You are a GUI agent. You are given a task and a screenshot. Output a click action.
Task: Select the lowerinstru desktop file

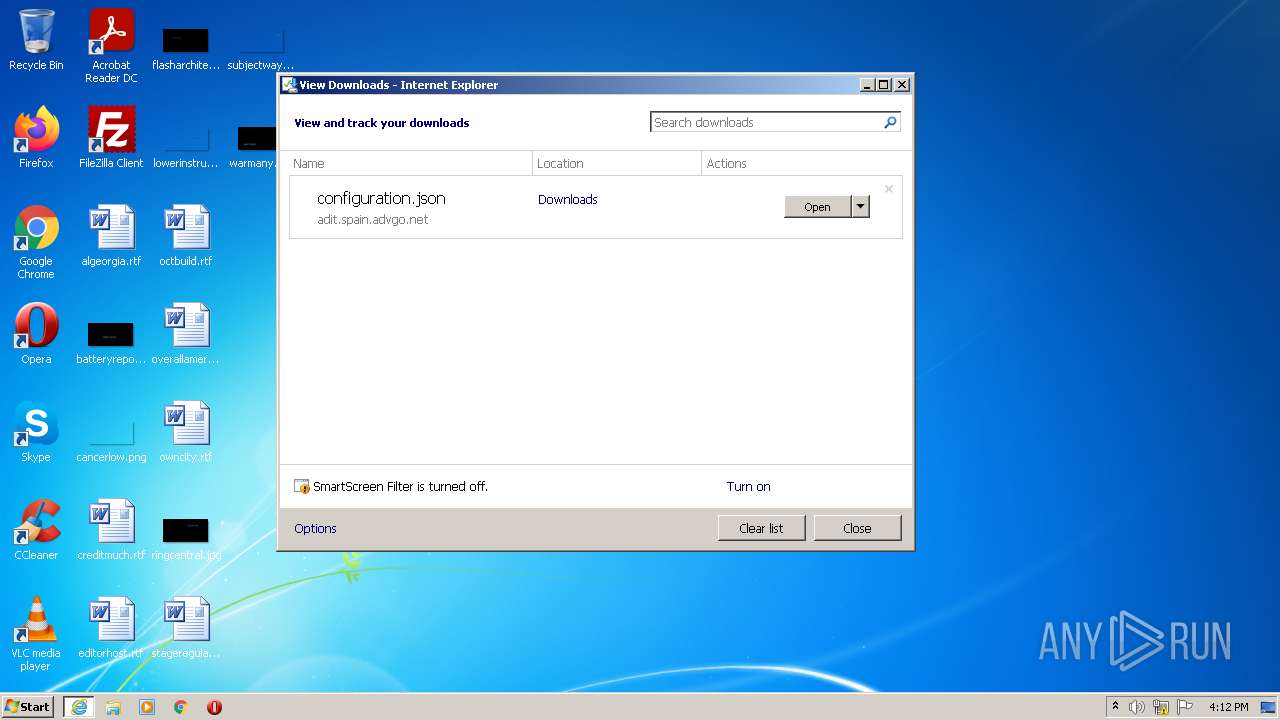click(x=185, y=146)
